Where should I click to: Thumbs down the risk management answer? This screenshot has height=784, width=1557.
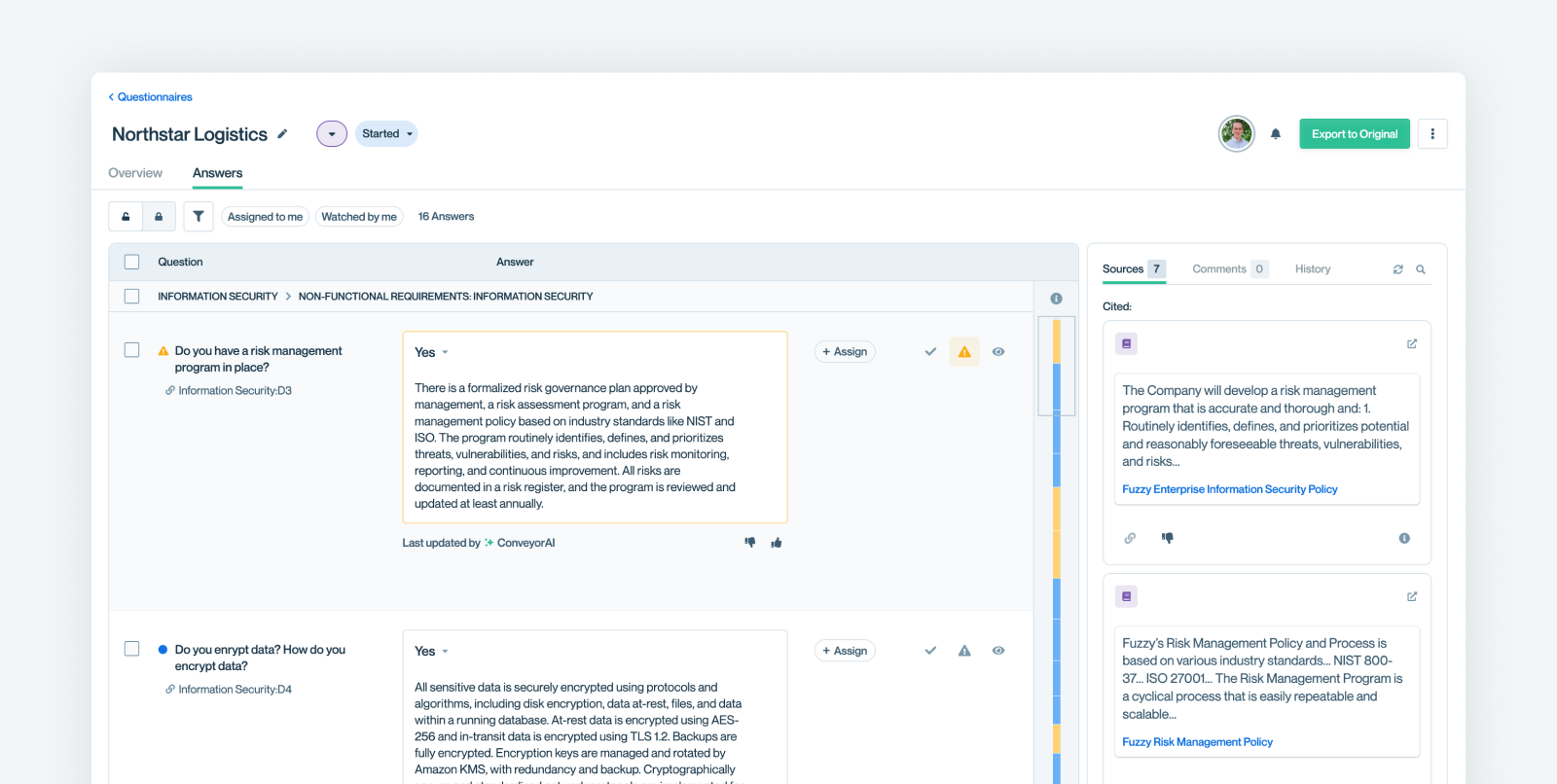[x=750, y=543]
